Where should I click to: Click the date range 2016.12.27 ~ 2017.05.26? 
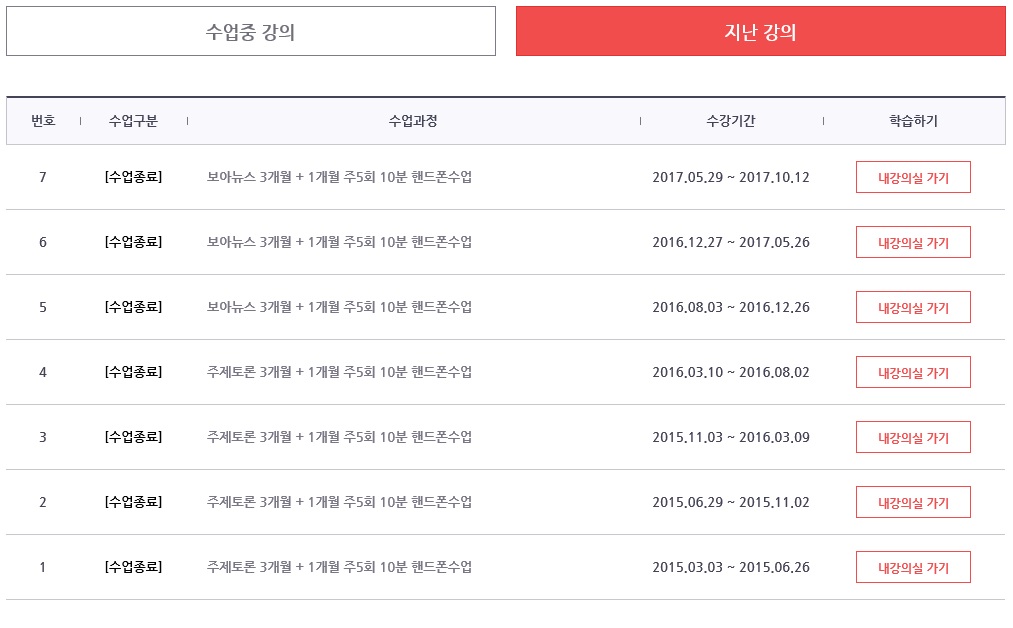(x=731, y=242)
